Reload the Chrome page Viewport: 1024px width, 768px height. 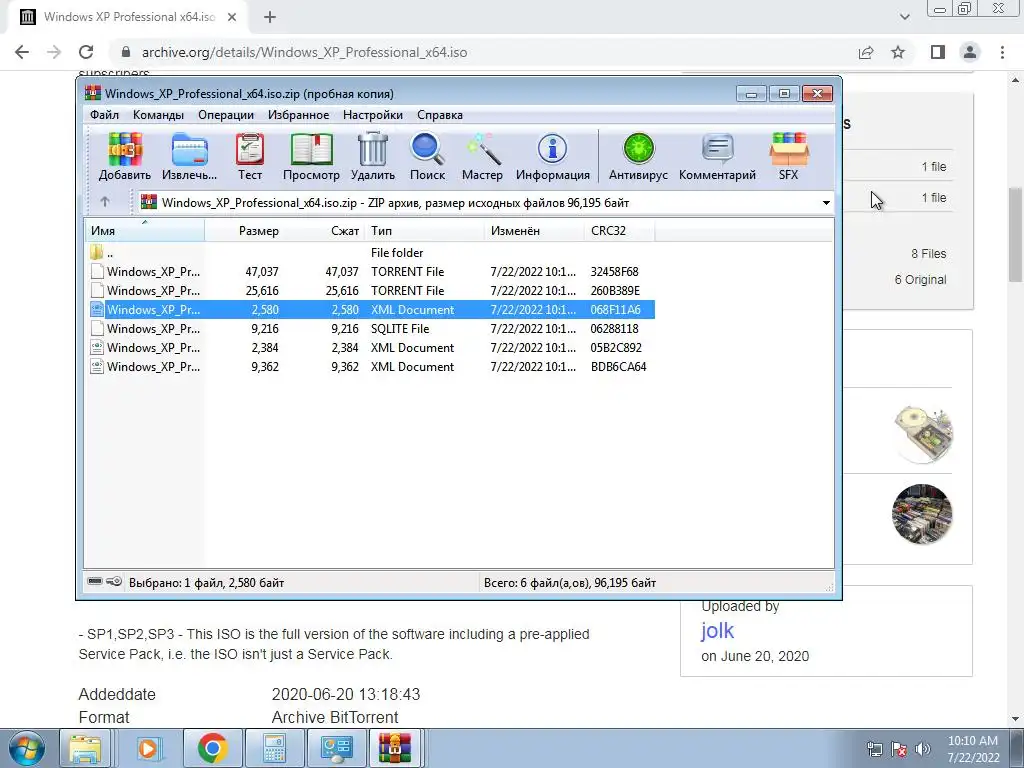tap(86, 52)
